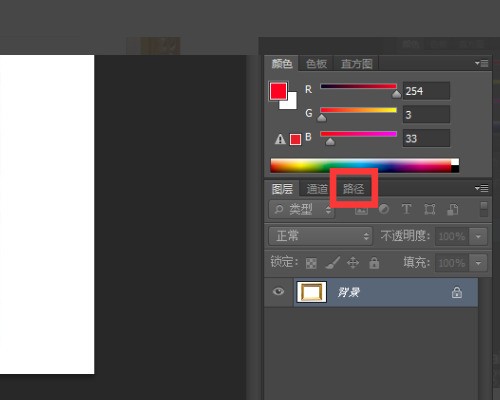The width and height of the screenshot is (500, 400).
Task: Click the R value input field
Action: coord(426,91)
